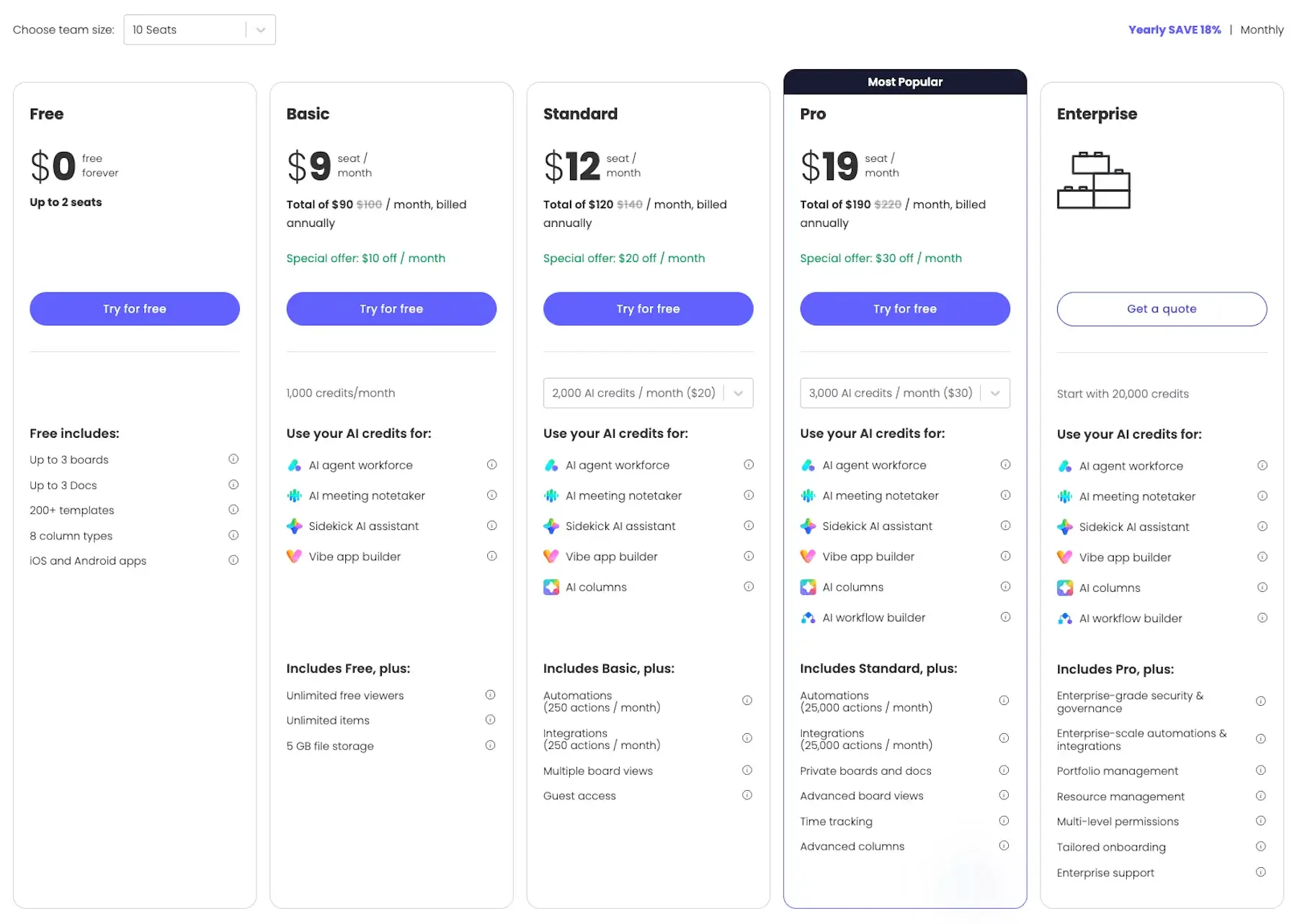Click info icon for Standard Integrations 250 actions
Image resolution: width=1297 pixels, height=924 pixels.
(747, 737)
